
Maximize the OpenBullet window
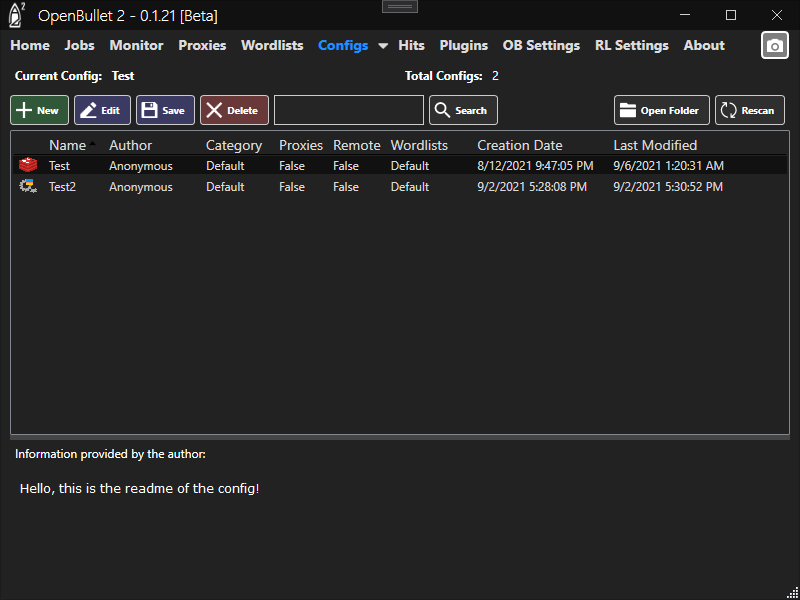pyautogui.click(x=731, y=15)
